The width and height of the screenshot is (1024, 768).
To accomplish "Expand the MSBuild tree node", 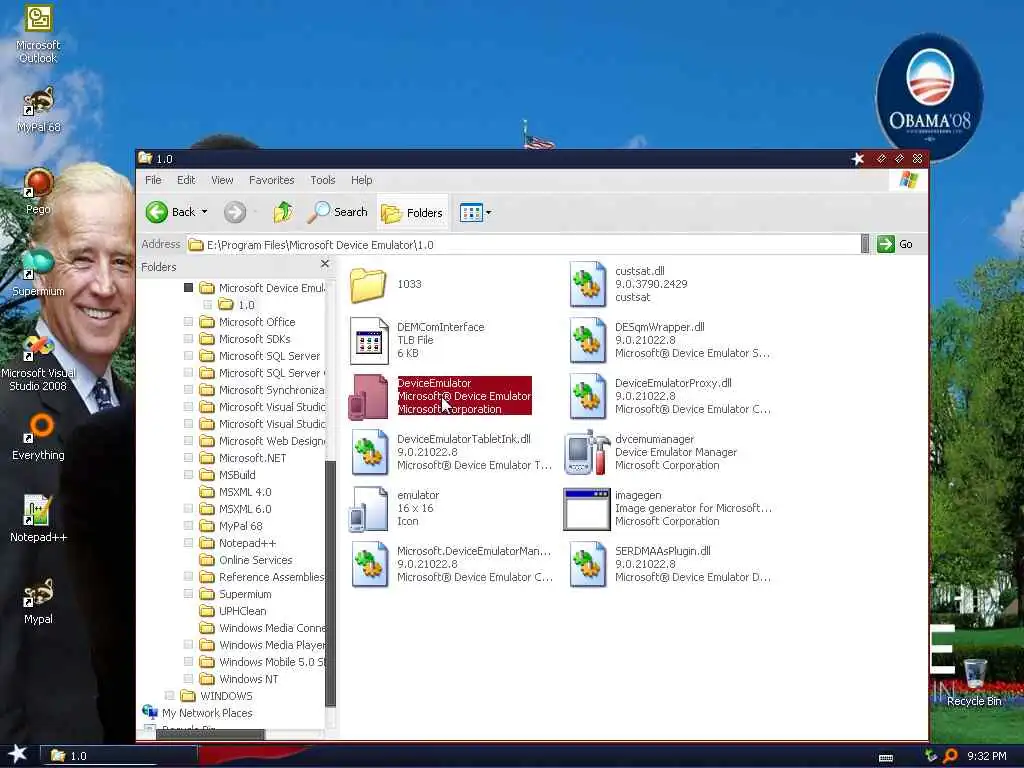I will [188, 474].
